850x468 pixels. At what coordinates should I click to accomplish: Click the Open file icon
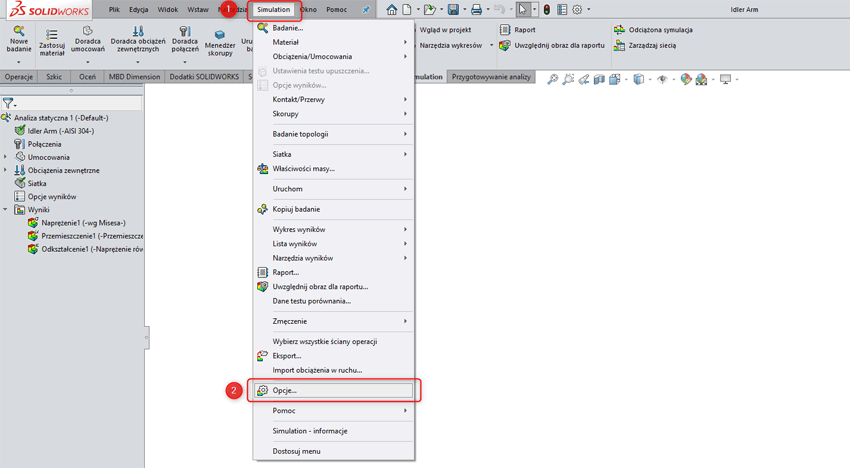click(429, 9)
